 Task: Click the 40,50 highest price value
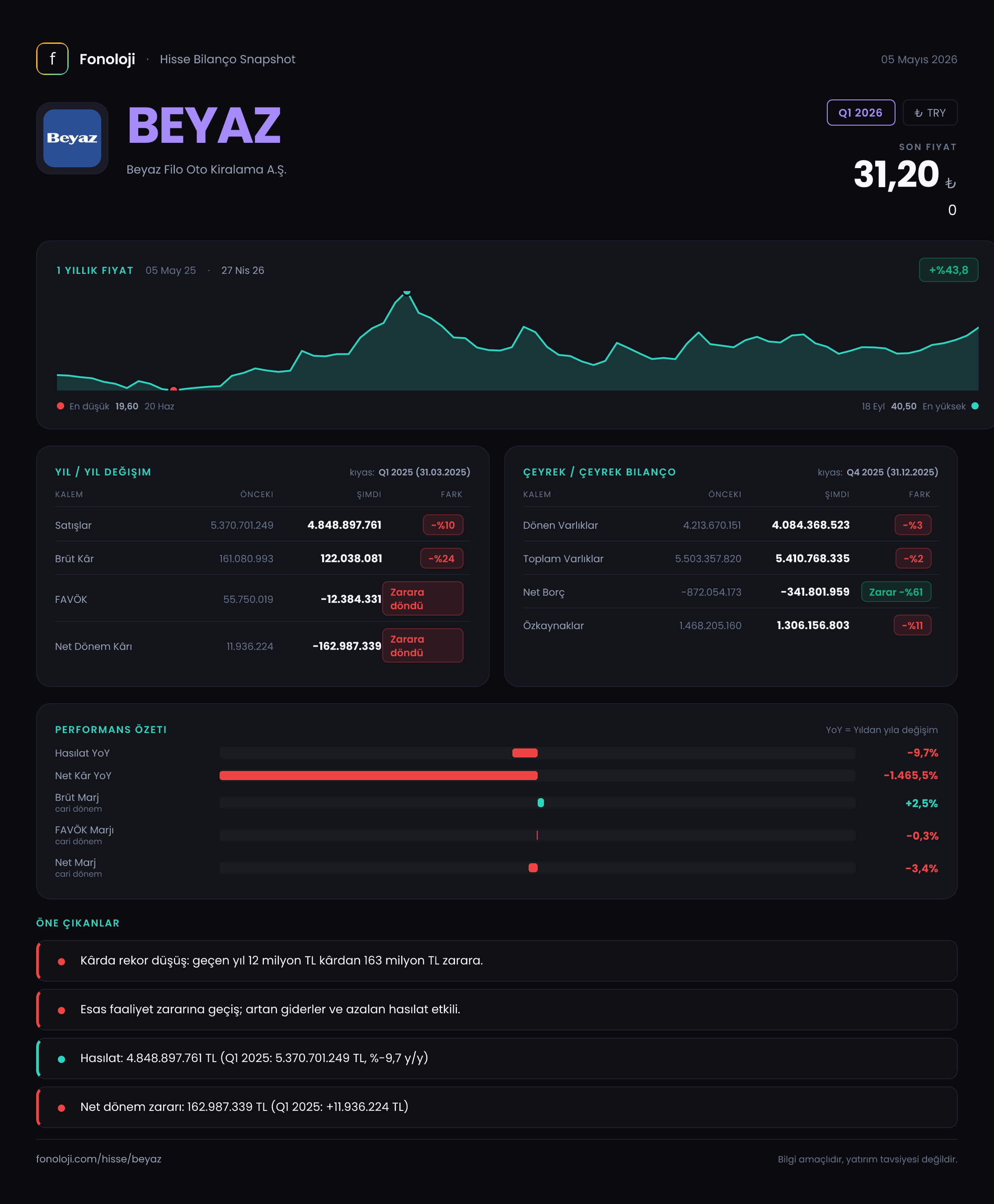pyautogui.click(x=904, y=406)
